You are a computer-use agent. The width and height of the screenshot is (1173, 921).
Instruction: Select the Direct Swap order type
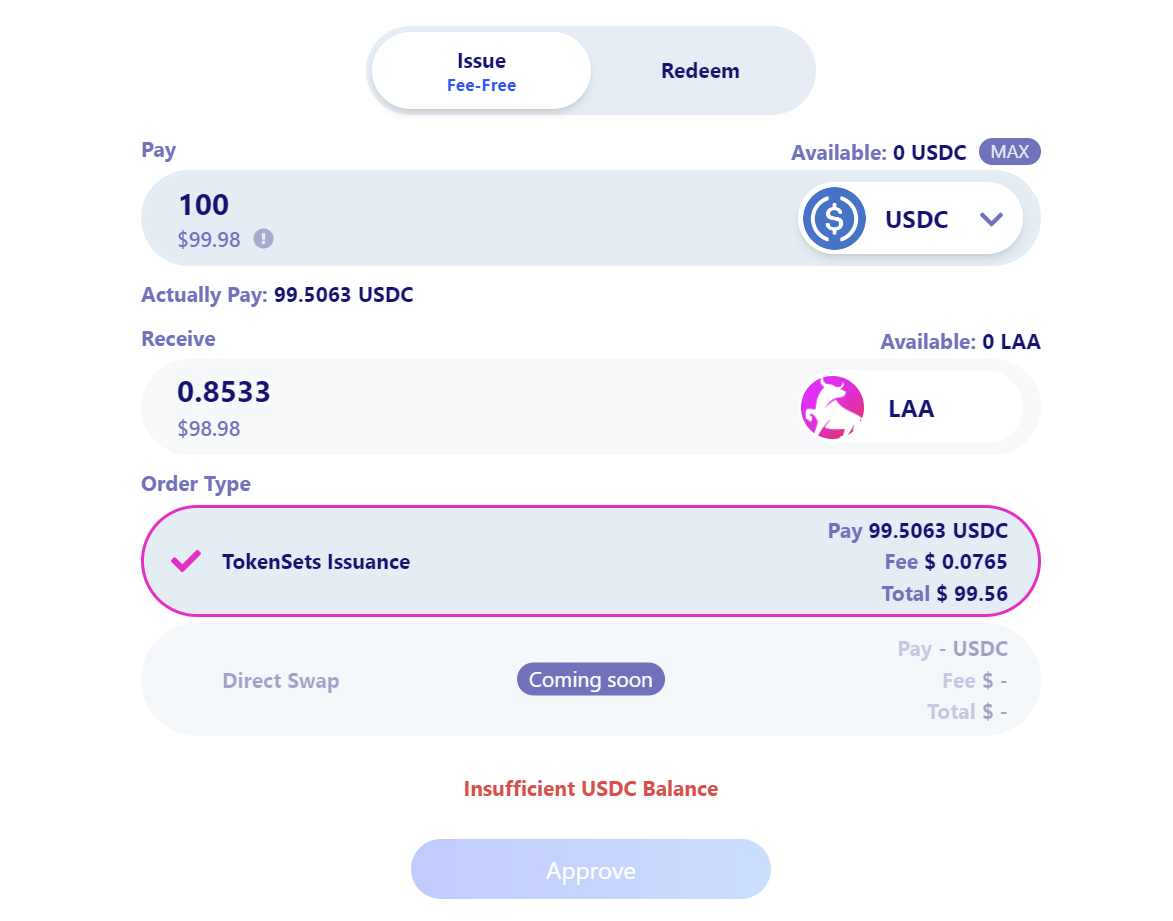(x=590, y=679)
